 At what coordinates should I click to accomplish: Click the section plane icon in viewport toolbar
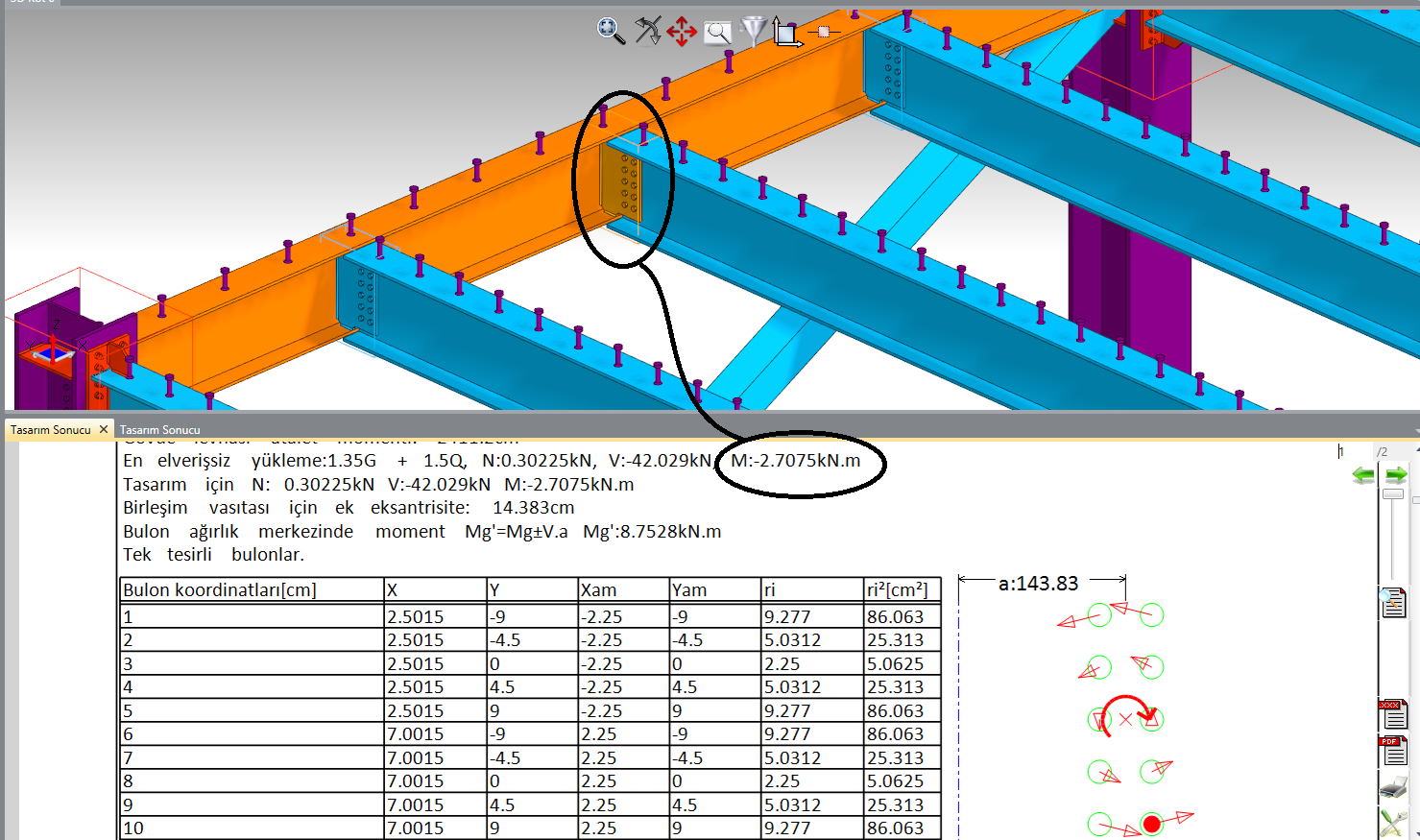823,32
